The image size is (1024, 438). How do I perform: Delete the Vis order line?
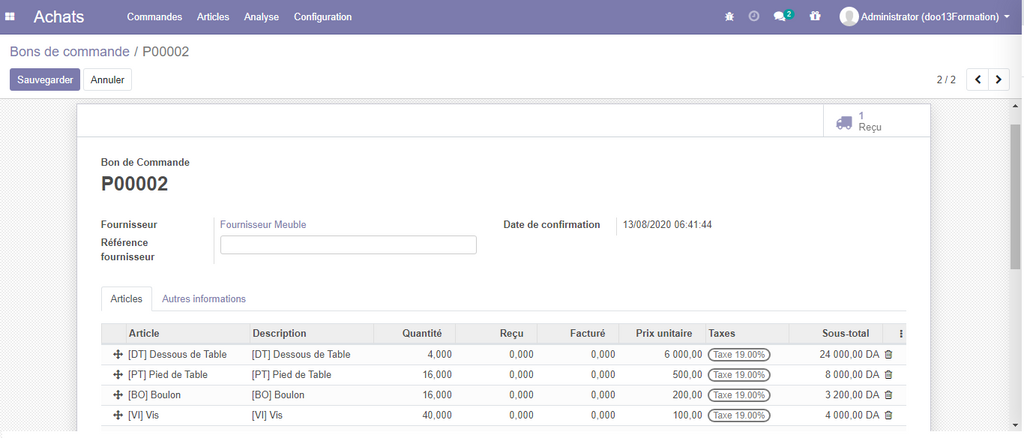(x=888, y=415)
